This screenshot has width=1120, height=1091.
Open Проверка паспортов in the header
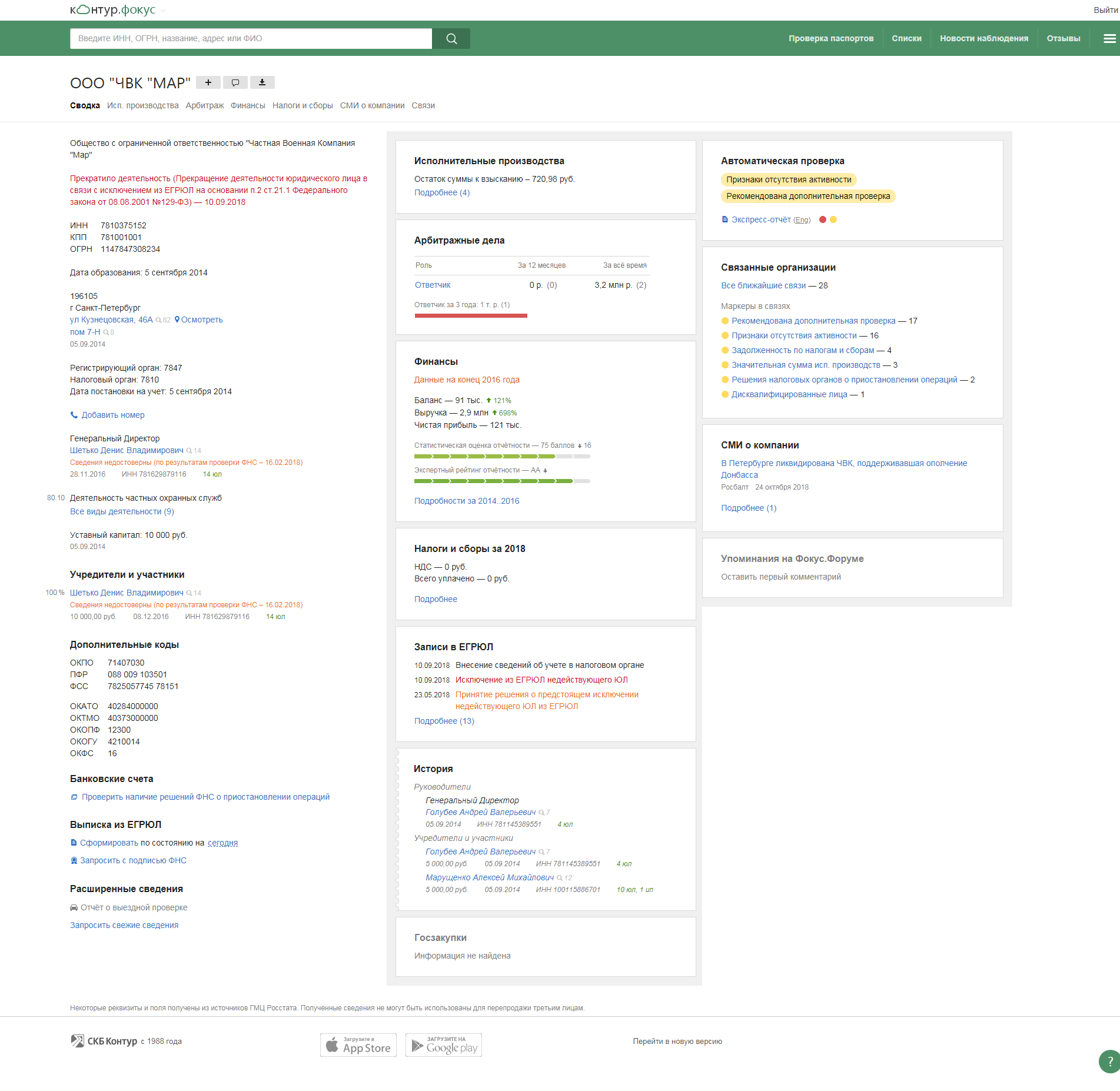pos(831,38)
